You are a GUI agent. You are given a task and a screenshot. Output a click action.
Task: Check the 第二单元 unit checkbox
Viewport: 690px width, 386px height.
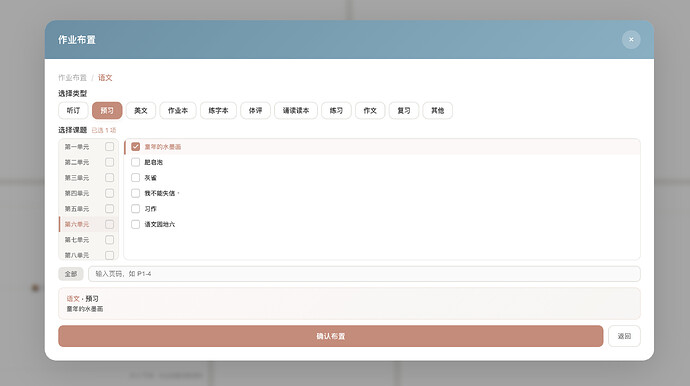110,162
